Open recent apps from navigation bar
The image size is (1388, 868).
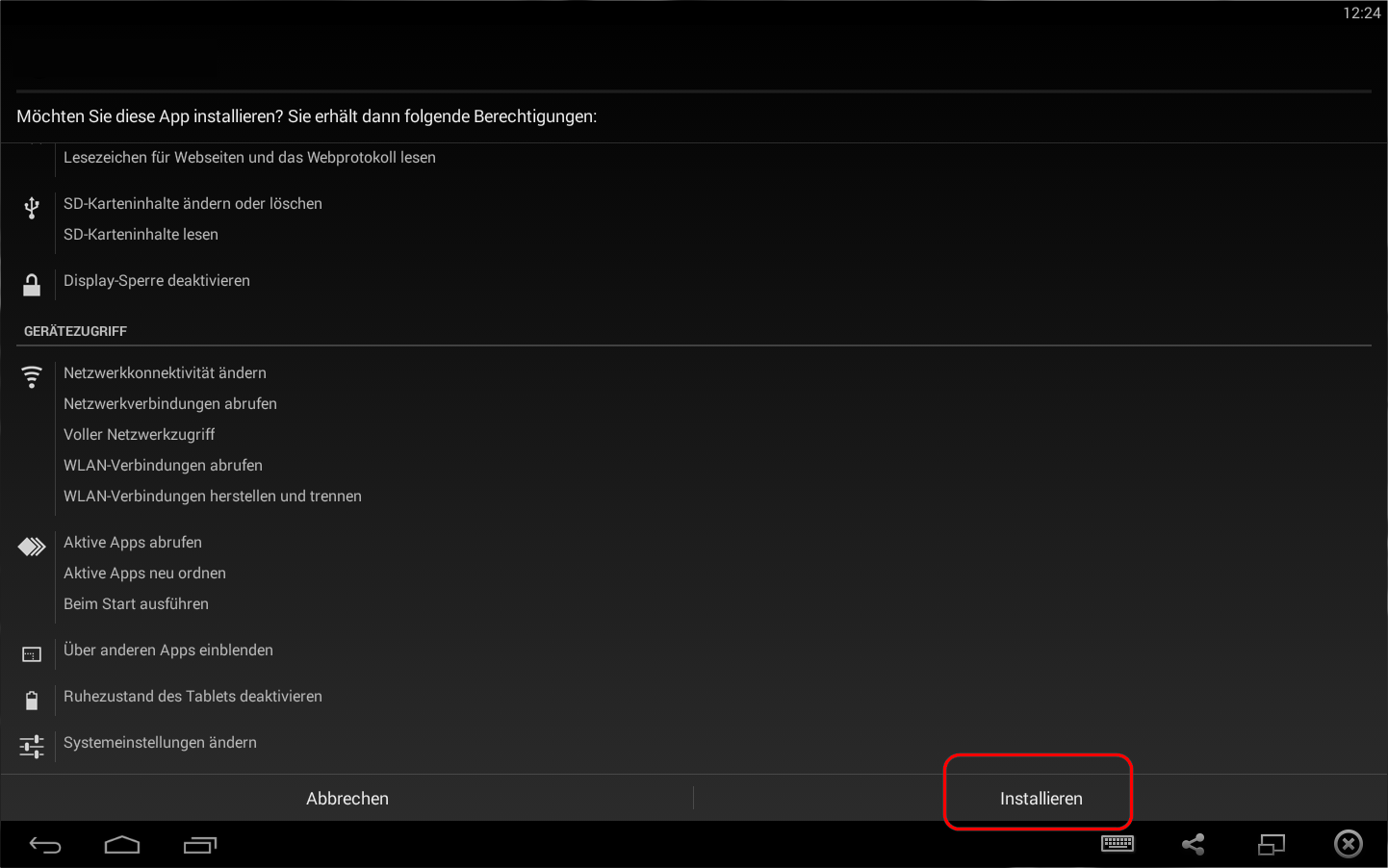pos(200,845)
